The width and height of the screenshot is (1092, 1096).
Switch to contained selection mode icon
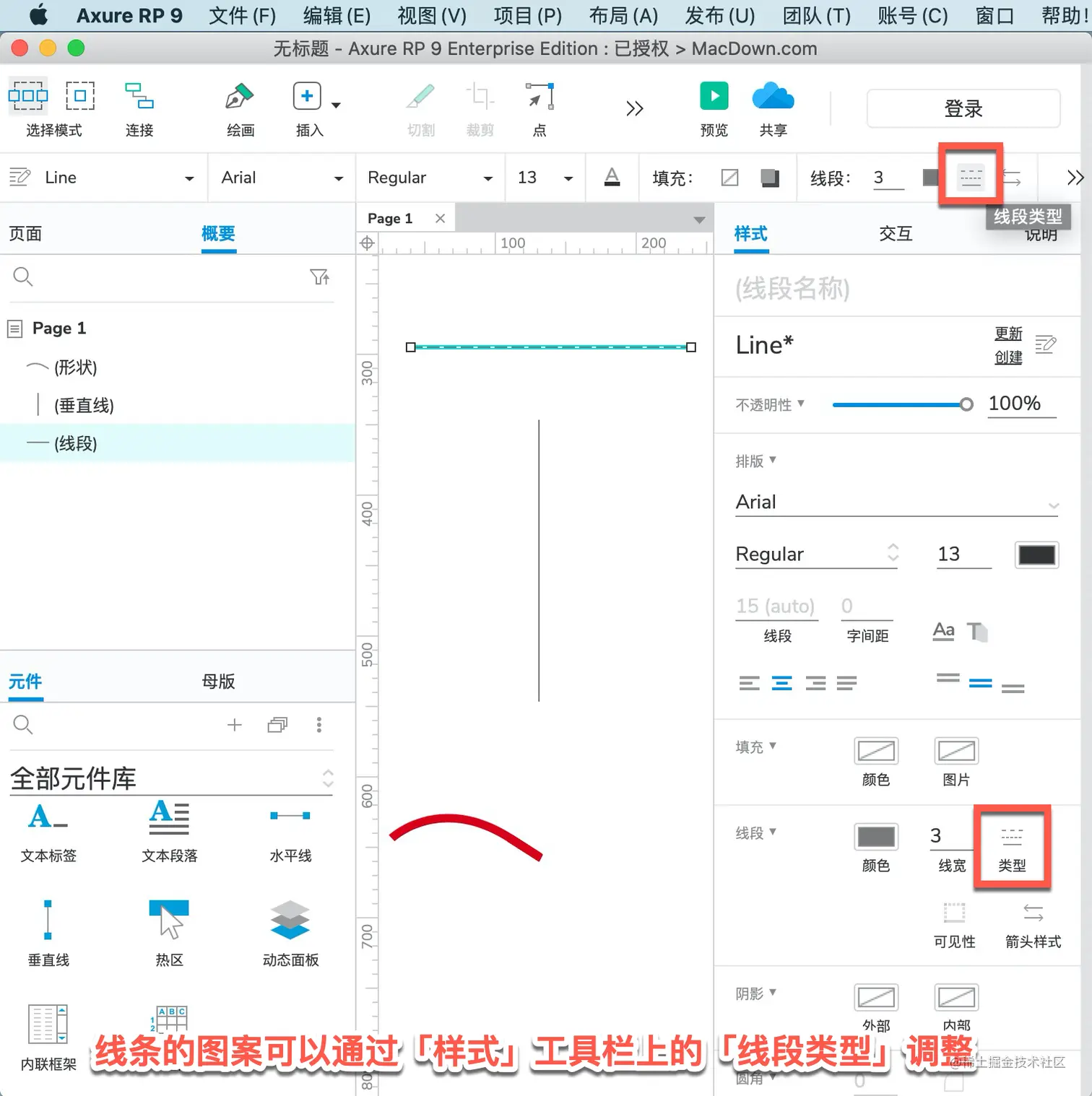pyautogui.click(x=80, y=95)
